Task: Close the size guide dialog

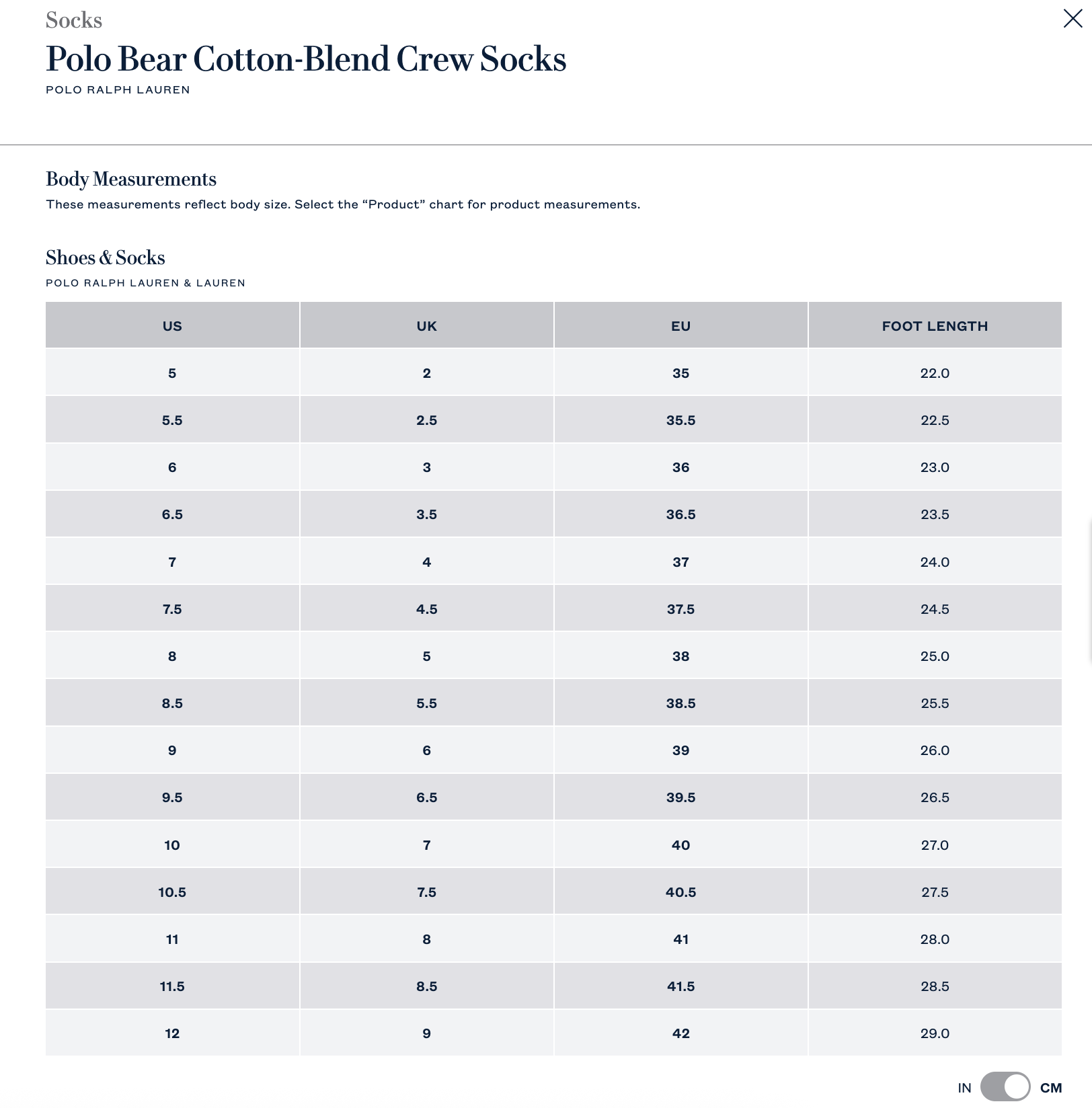Action: tap(1072, 18)
